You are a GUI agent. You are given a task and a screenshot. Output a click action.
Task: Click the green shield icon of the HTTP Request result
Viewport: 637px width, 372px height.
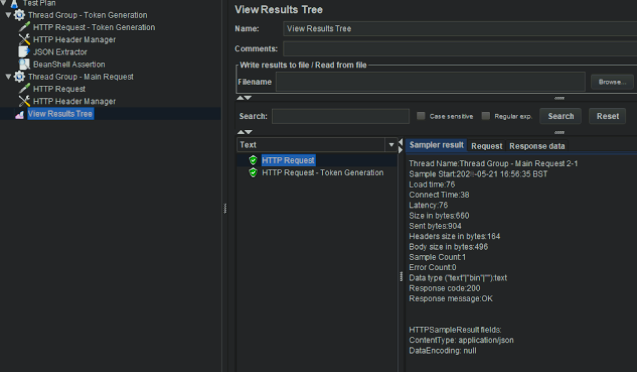[x=253, y=160]
